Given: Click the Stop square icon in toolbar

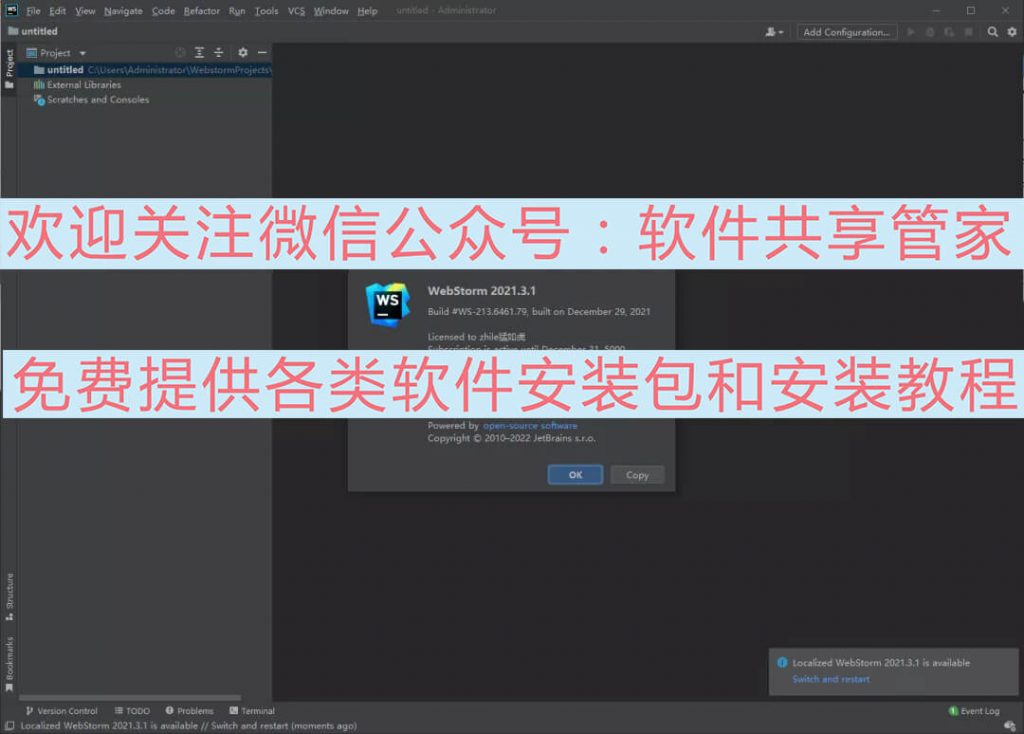Looking at the screenshot, I should (968, 32).
